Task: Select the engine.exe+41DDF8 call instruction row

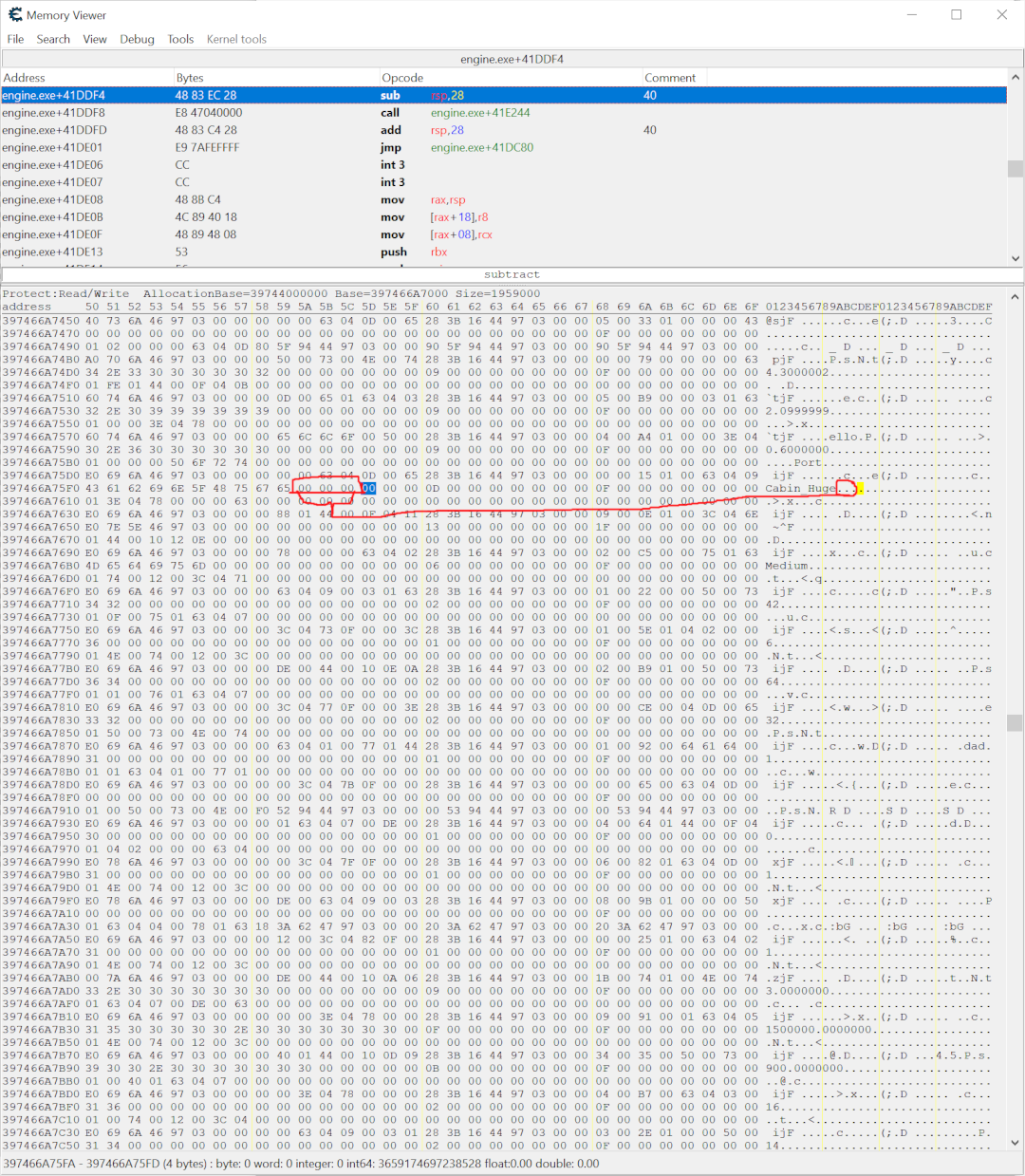Action: 503,113
